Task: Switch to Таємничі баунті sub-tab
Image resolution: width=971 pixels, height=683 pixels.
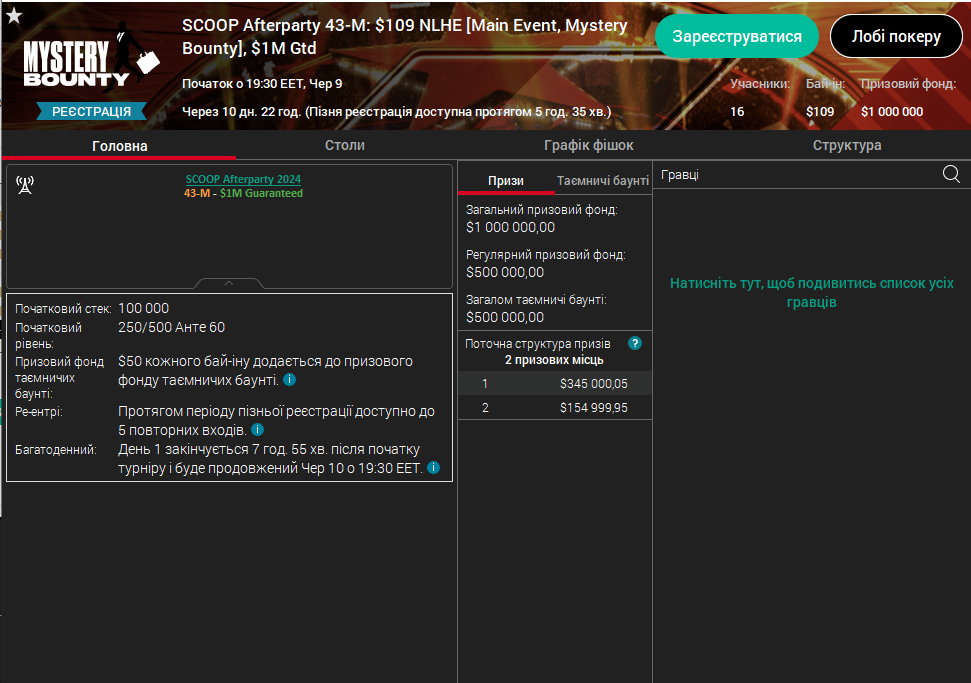Action: [603, 181]
